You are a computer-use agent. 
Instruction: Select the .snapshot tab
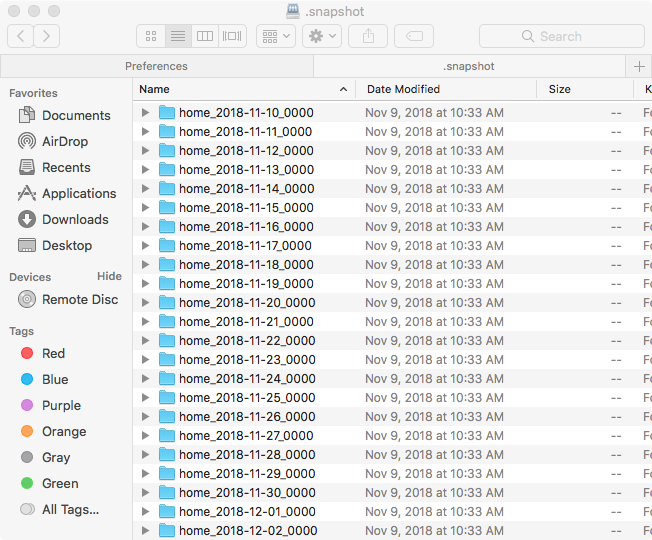[x=469, y=66]
